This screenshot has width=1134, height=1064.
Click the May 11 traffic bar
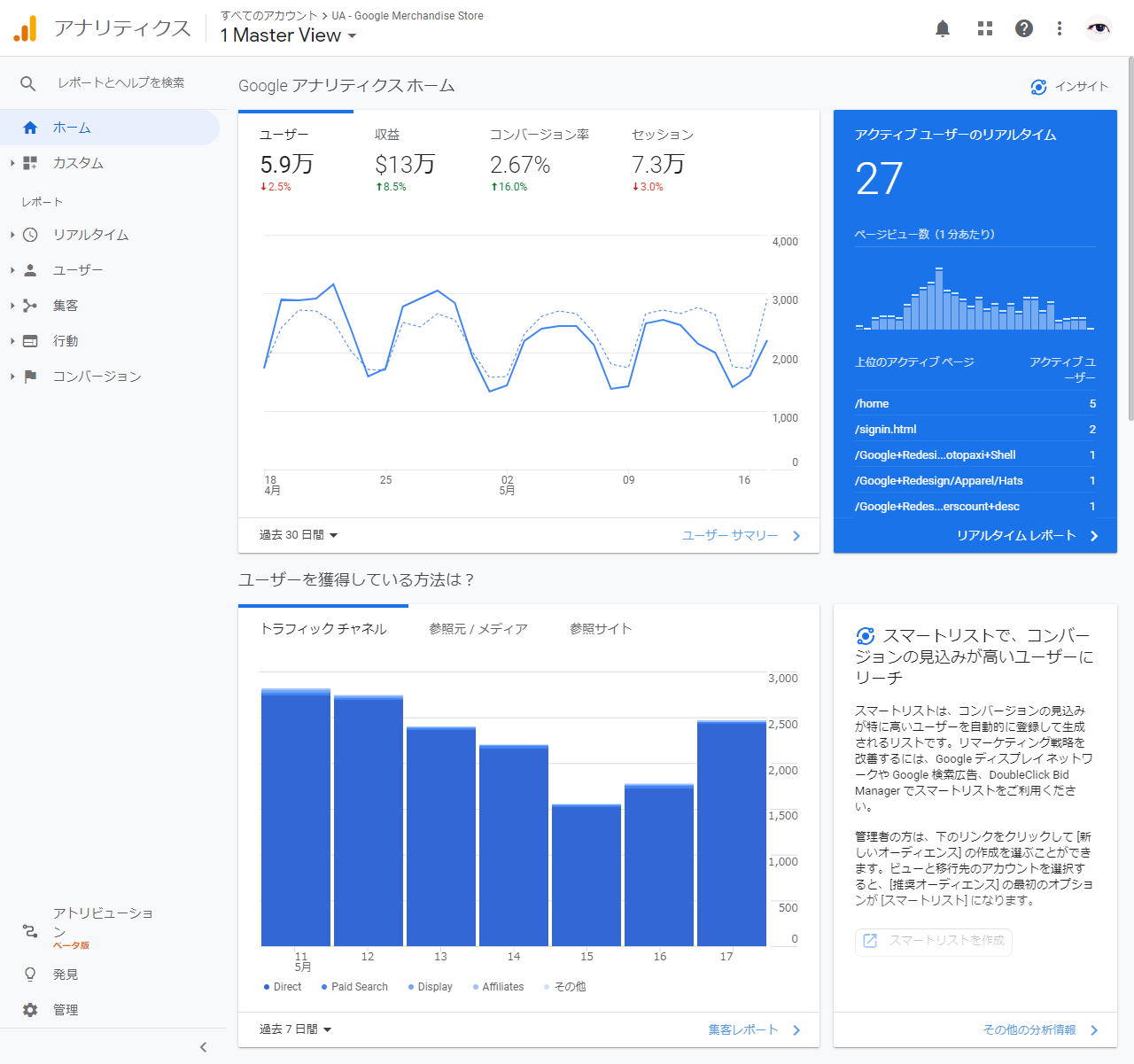[x=296, y=818]
